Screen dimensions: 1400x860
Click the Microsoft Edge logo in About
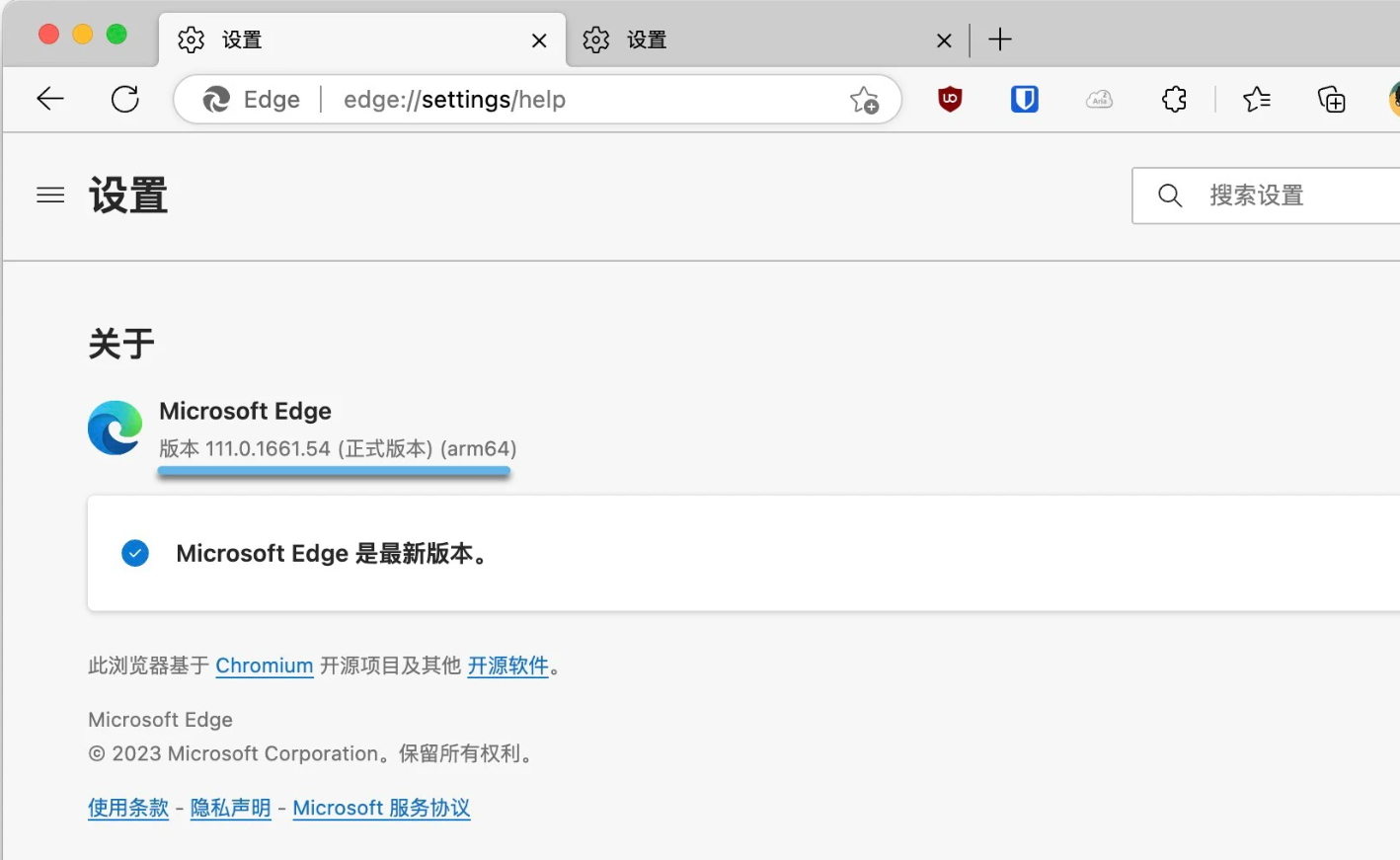click(x=116, y=428)
